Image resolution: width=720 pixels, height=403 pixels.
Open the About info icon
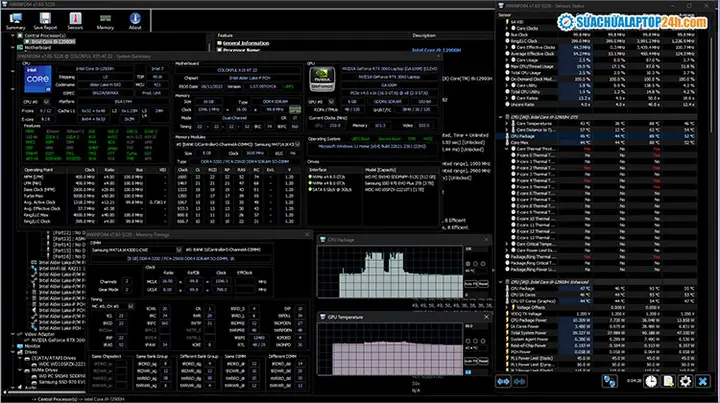(x=135, y=18)
